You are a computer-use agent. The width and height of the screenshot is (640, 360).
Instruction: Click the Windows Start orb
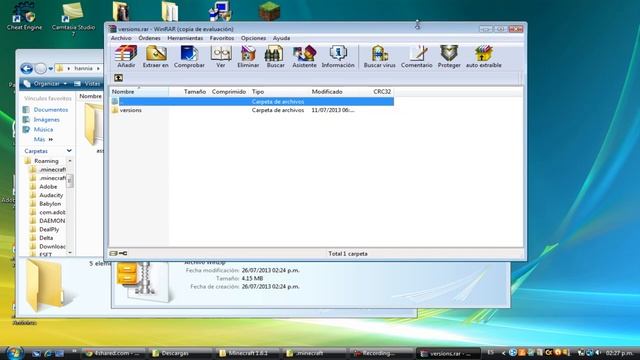[x=15, y=352]
